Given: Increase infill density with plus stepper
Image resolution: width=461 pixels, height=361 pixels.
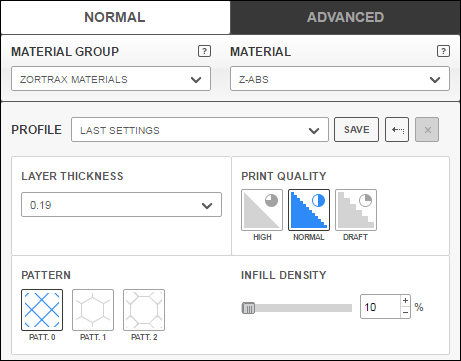Looking at the screenshot, I should pyautogui.click(x=405, y=301).
